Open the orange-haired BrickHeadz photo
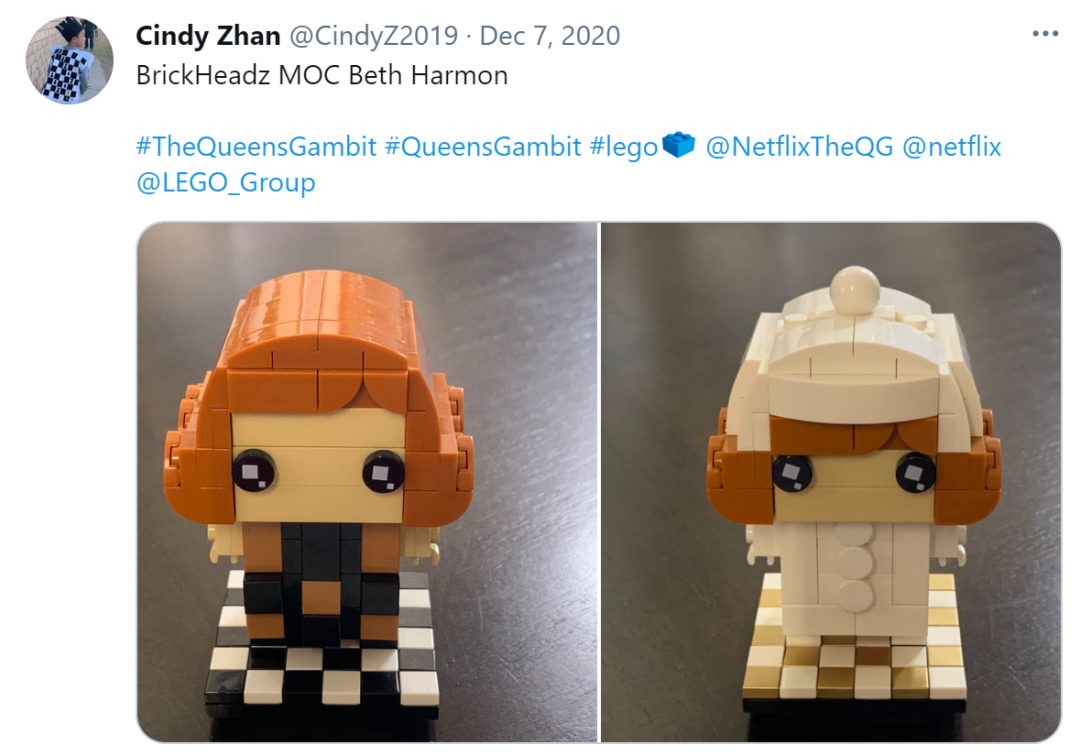Image resolution: width=1080 pixels, height=755 pixels. click(x=367, y=482)
